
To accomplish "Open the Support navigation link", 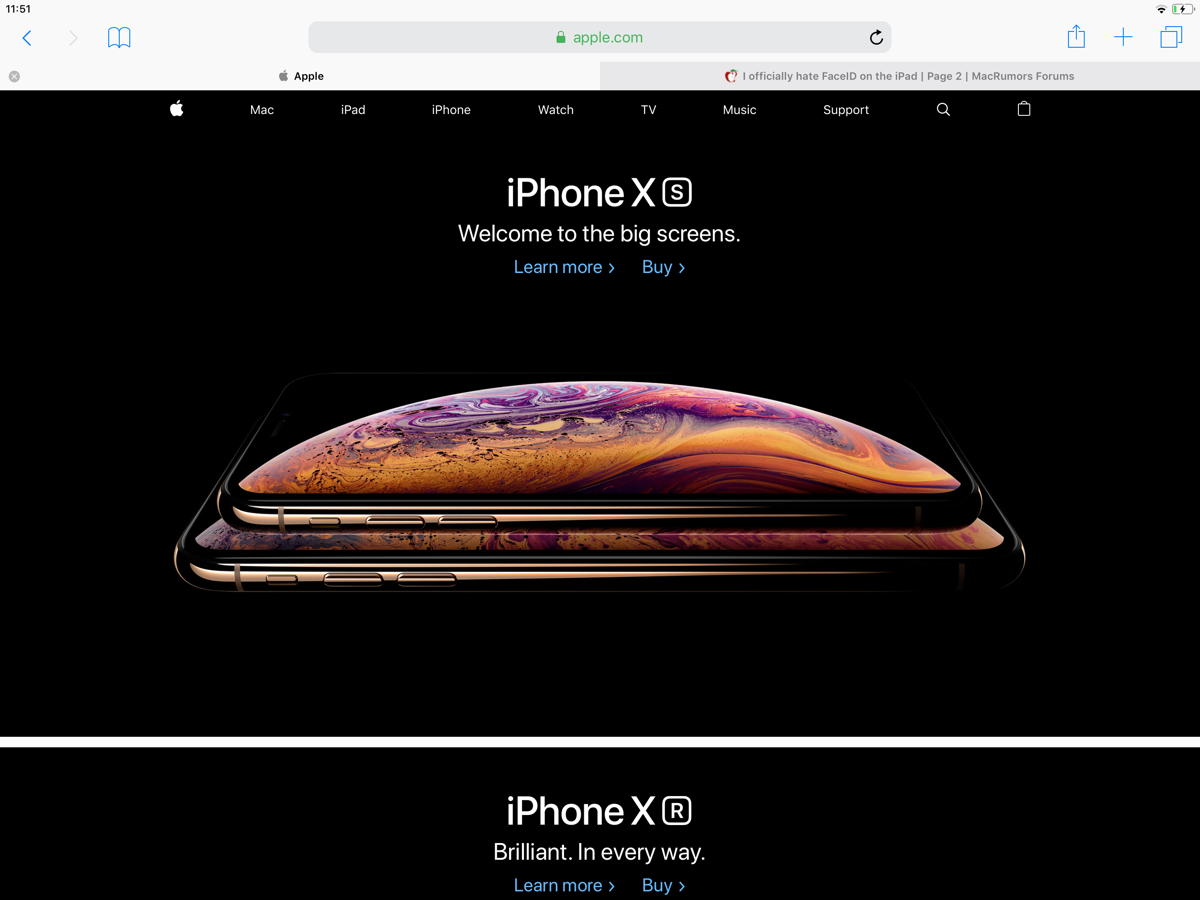I will click(x=846, y=110).
